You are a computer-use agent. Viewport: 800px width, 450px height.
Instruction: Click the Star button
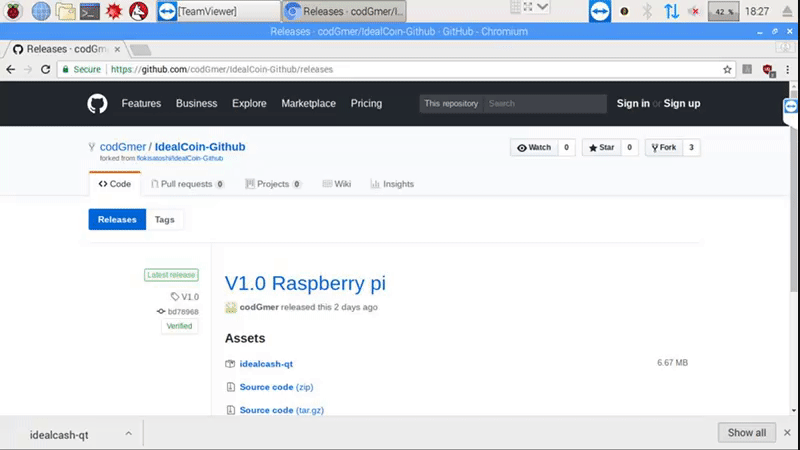click(602, 147)
